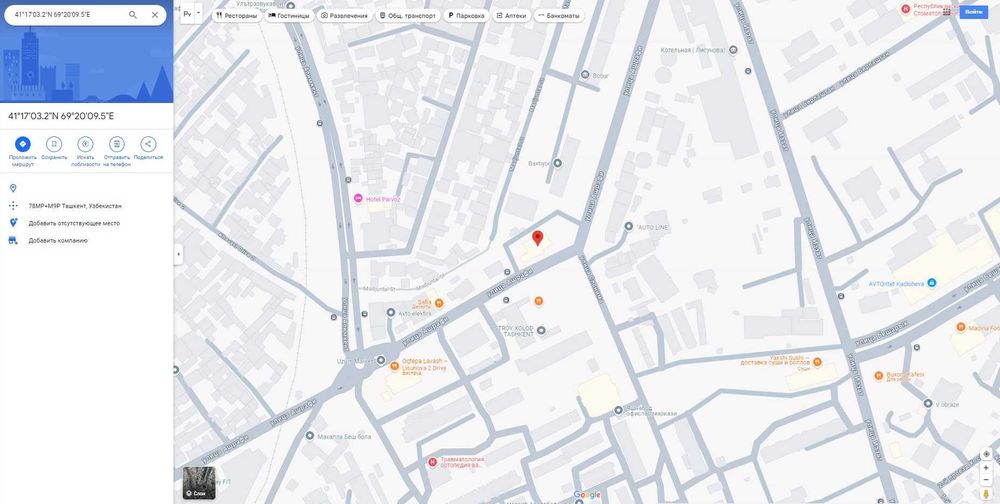Click the Отправить на телефон icon

pyautogui.click(x=117, y=144)
